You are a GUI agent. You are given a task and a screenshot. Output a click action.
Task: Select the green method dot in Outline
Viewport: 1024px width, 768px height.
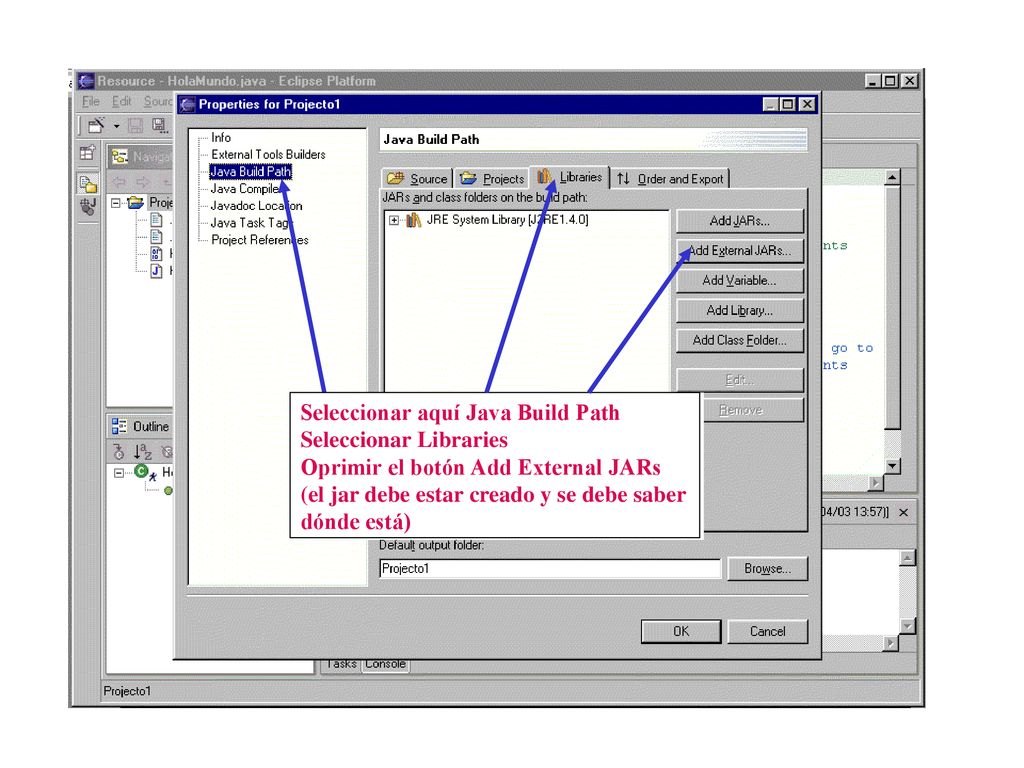pyautogui.click(x=168, y=490)
